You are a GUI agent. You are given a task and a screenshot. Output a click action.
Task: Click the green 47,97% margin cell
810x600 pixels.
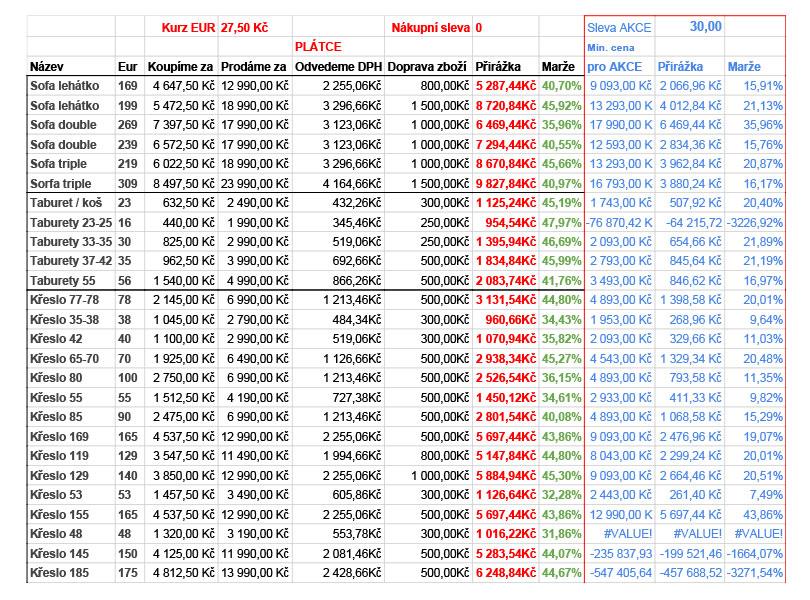[562, 223]
